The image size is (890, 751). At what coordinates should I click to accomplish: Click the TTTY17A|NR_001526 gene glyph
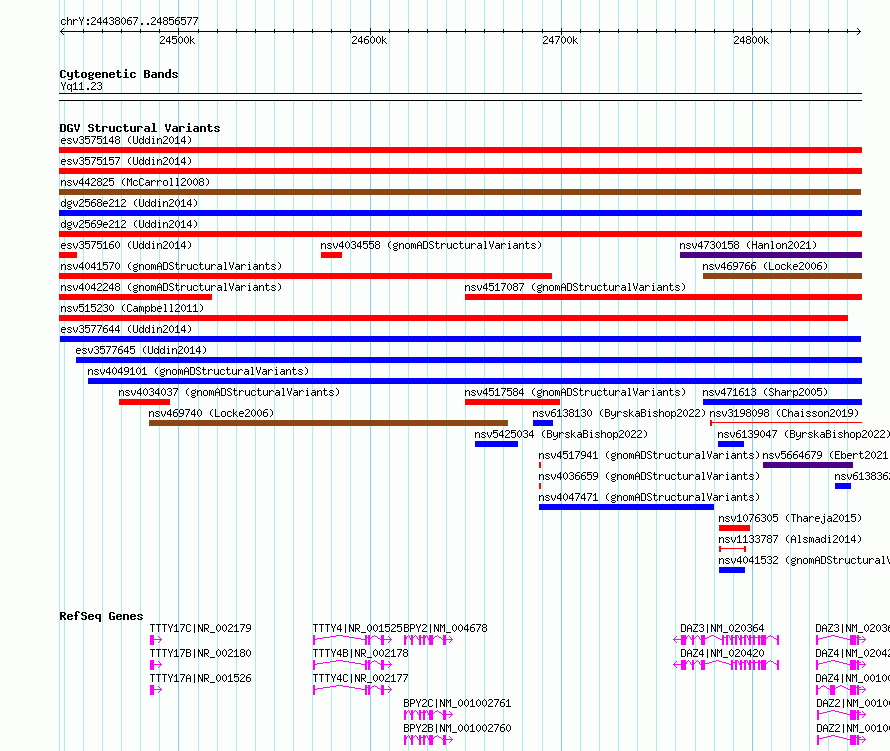(x=156, y=690)
